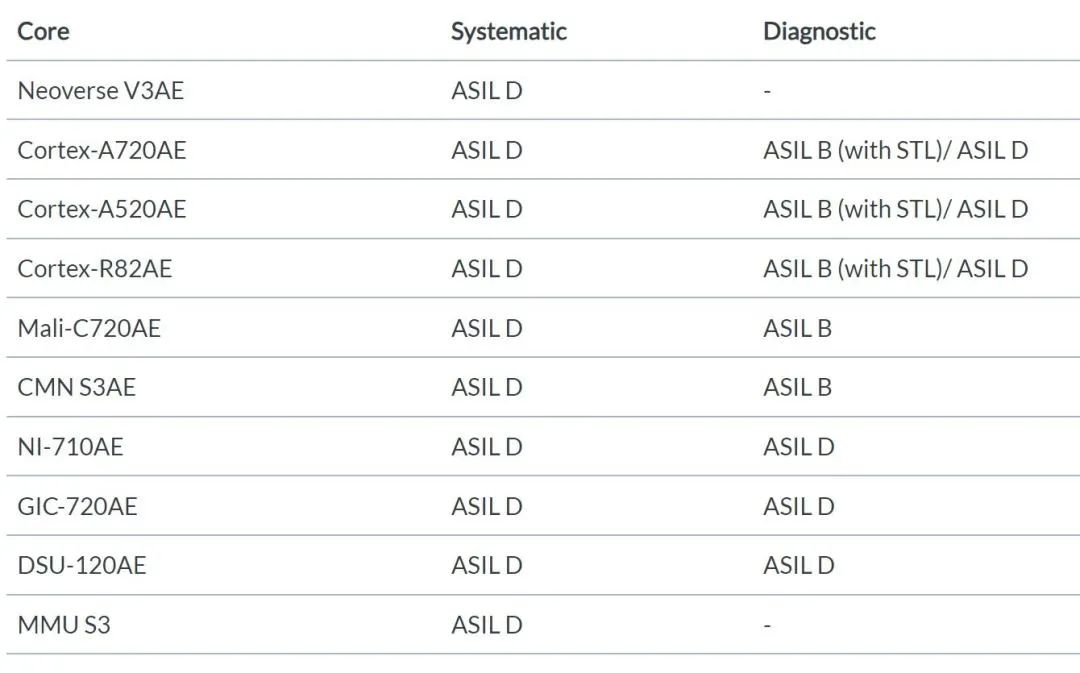Screen dimensions: 1080x673
Task: Click the Cortex-R82AE row label
Action: tap(95, 269)
